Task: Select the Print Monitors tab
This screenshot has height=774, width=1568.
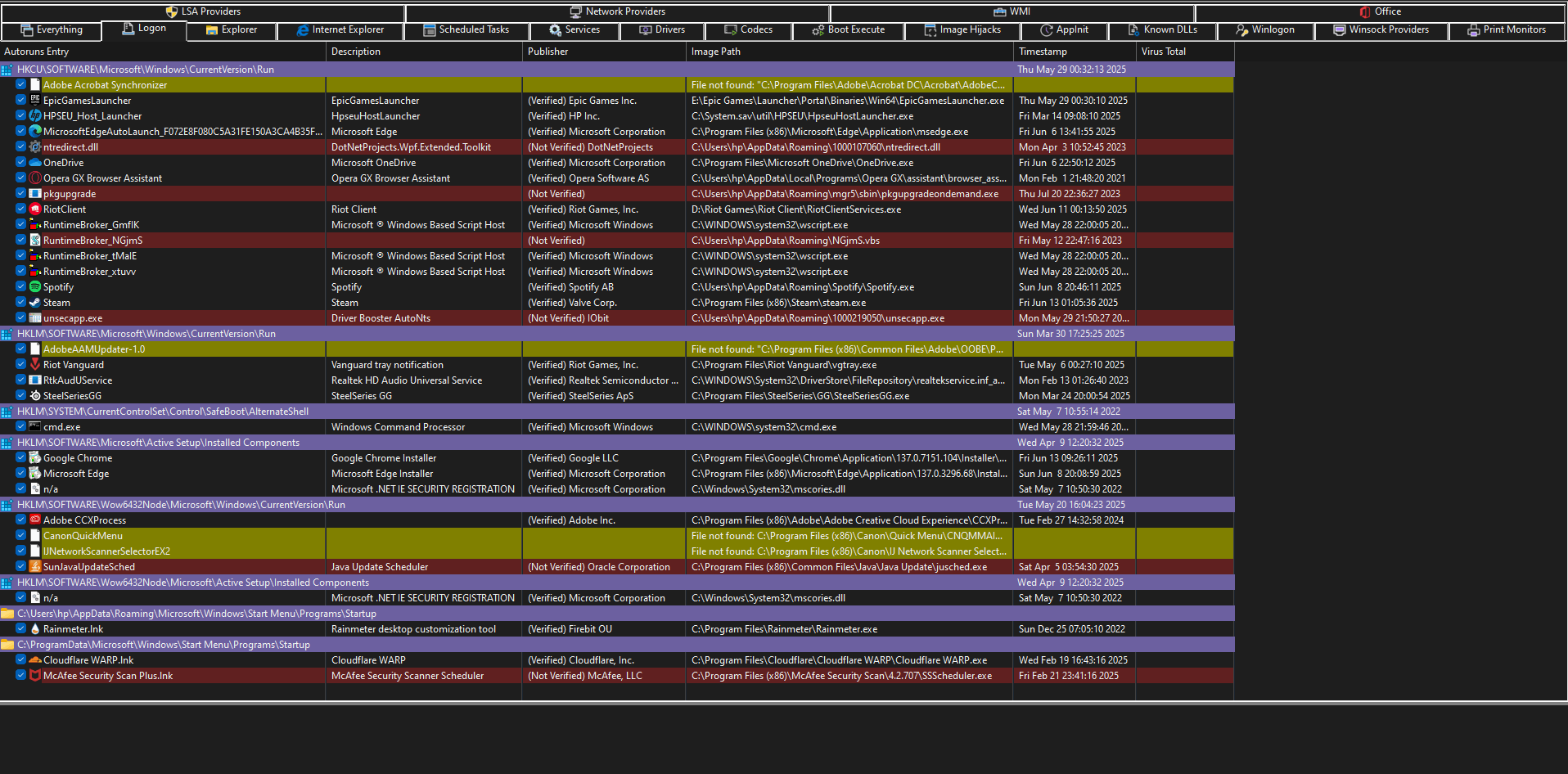Action: tap(1507, 30)
